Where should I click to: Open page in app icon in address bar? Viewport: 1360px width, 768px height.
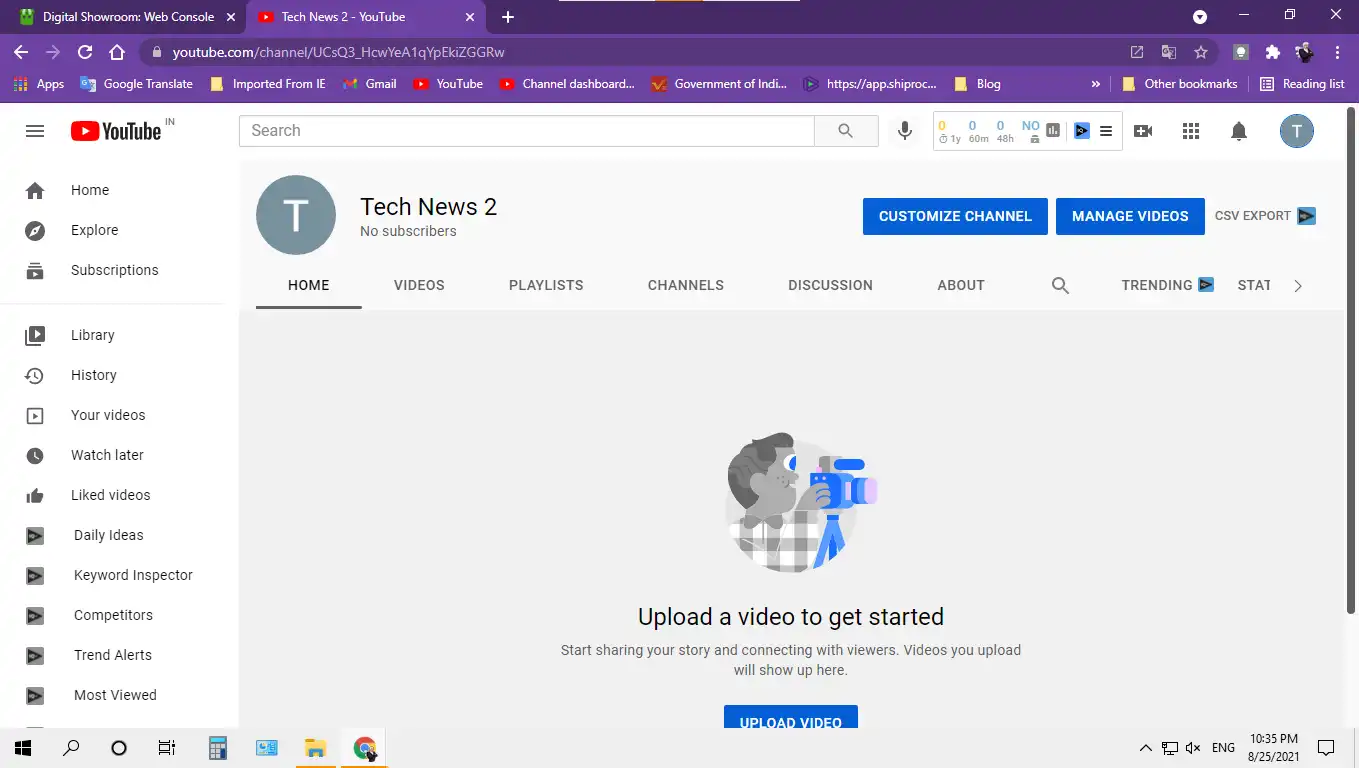(x=1137, y=52)
